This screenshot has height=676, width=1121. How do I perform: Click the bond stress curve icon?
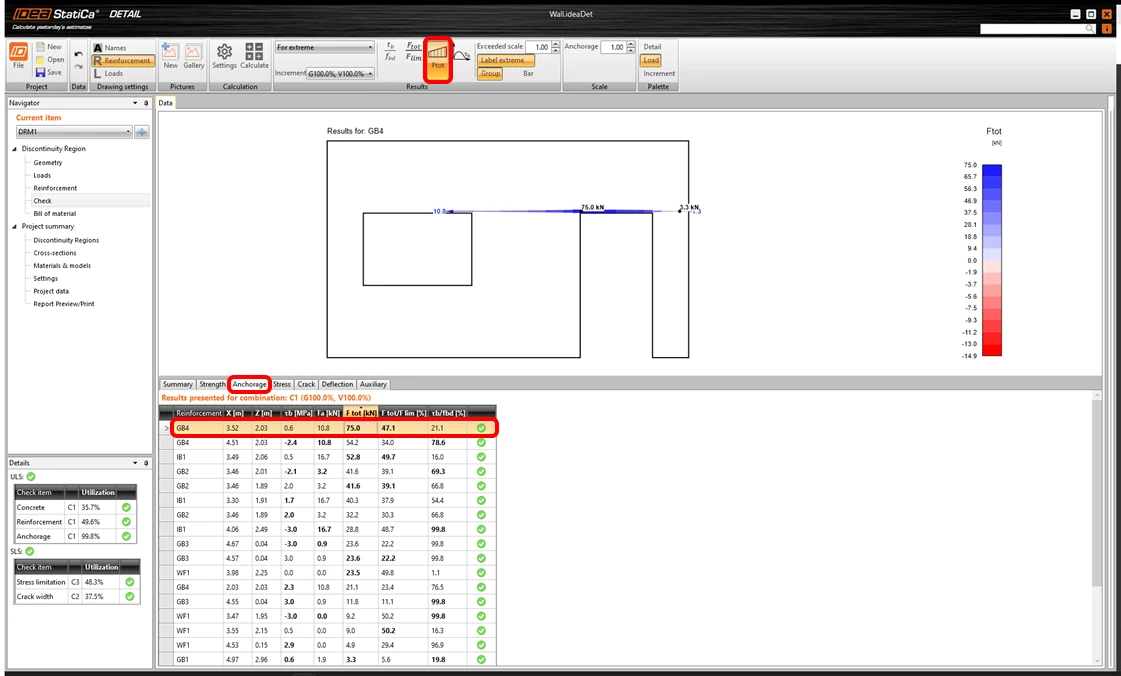point(462,55)
